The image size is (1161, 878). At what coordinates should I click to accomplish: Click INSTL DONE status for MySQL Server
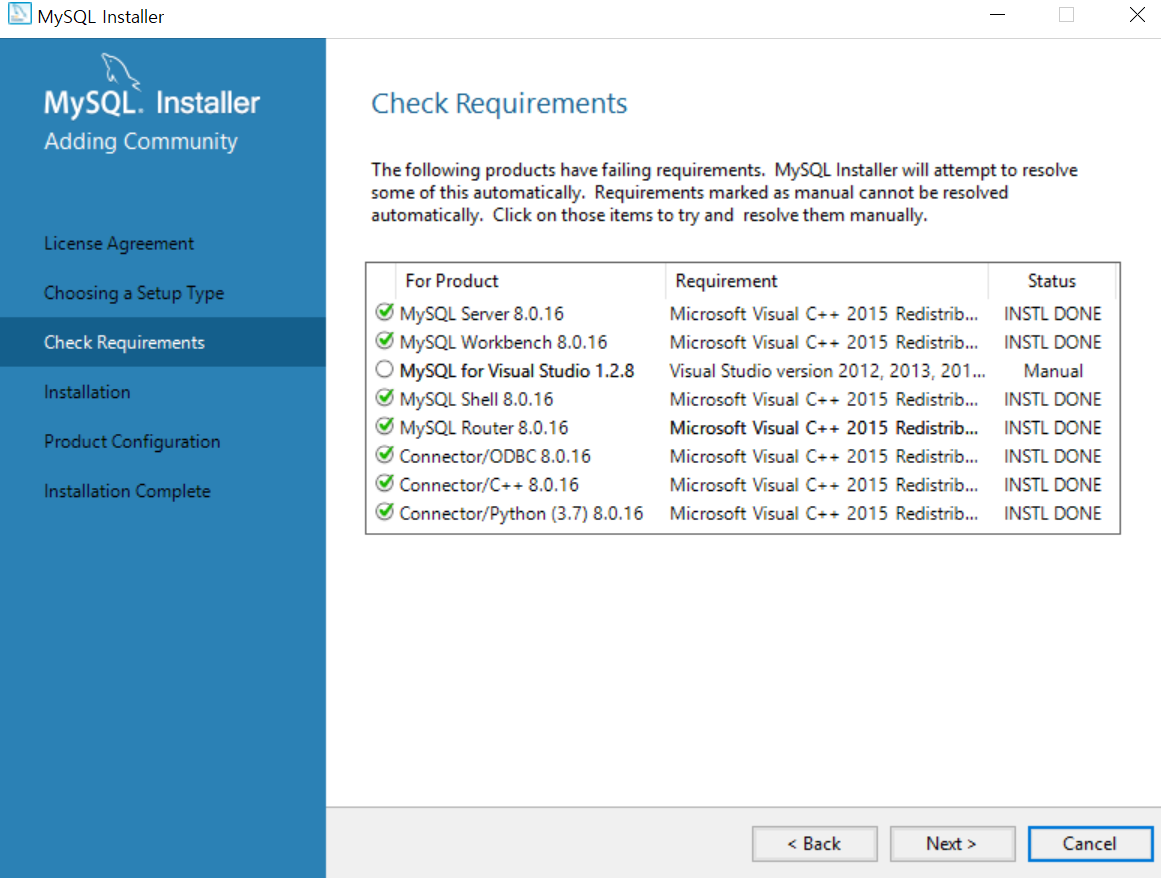point(1052,314)
